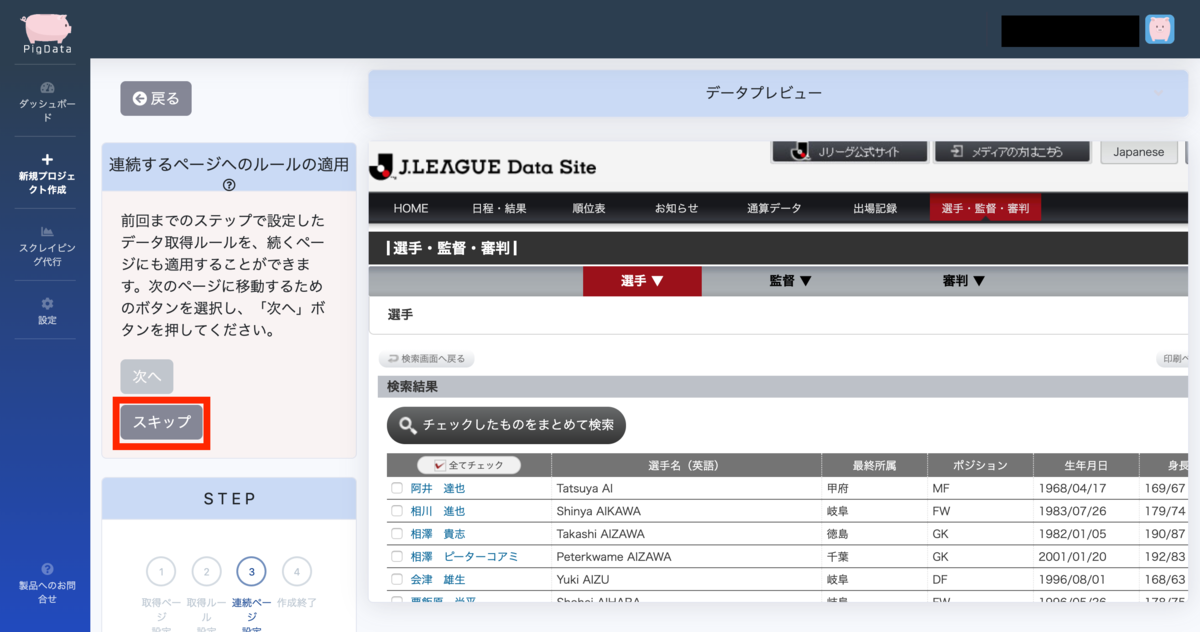Check the box for 相澤 ピーターコアミ

pyautogui.click(x=397, y=556)
